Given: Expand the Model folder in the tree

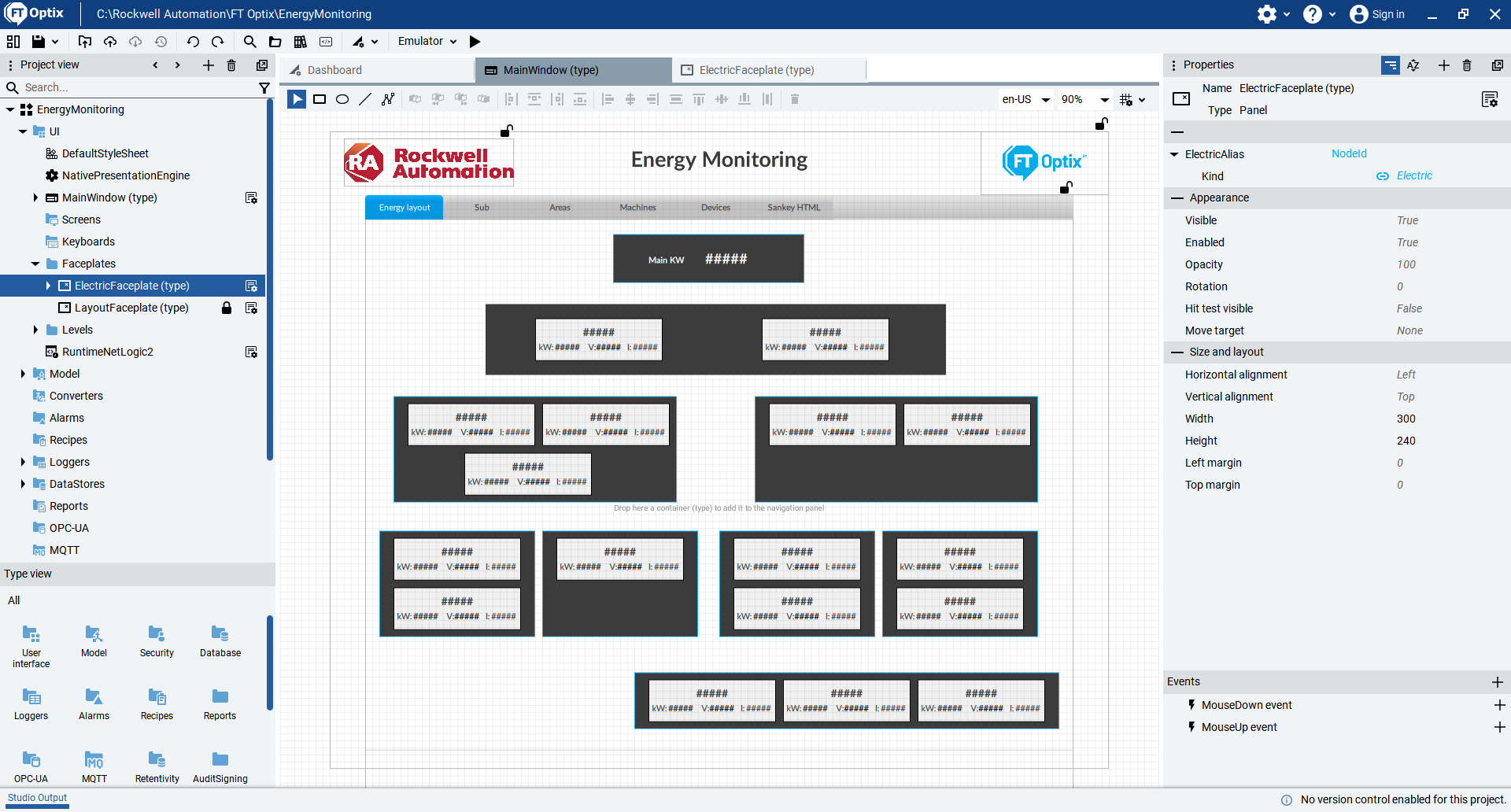Looking at the screenshot, I should [23, 374].
